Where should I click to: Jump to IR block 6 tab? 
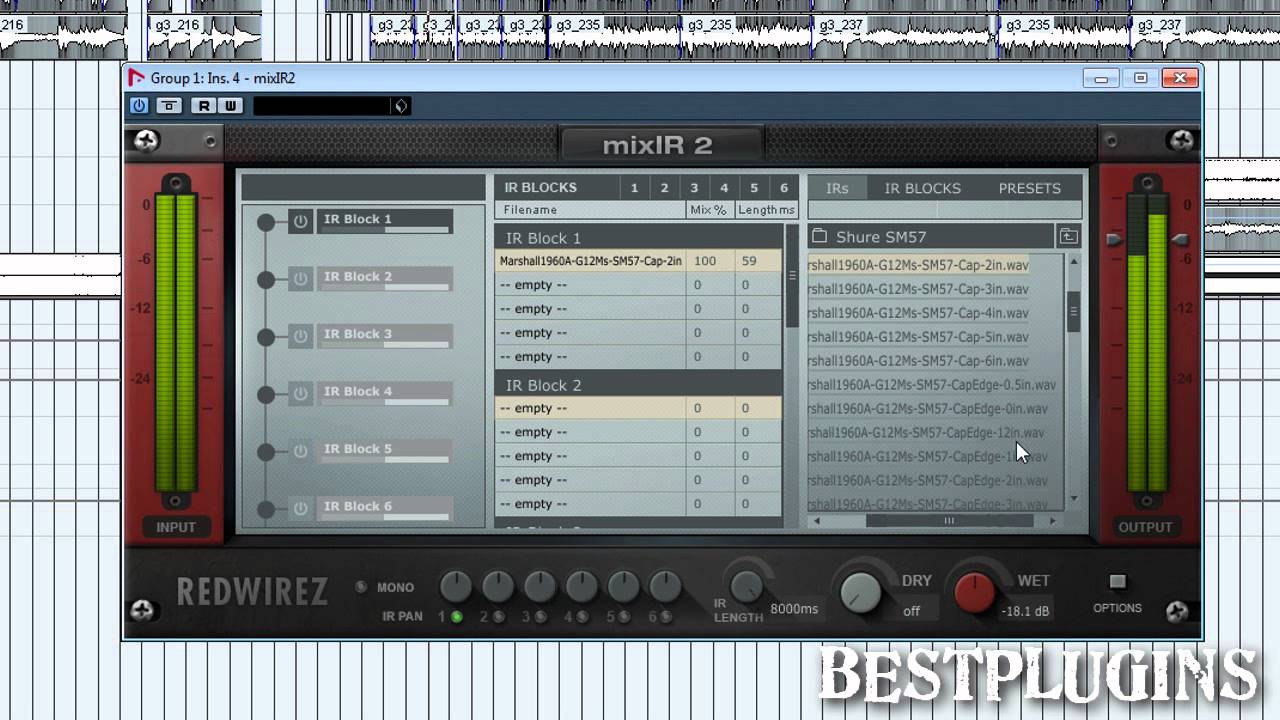point(784,187)
